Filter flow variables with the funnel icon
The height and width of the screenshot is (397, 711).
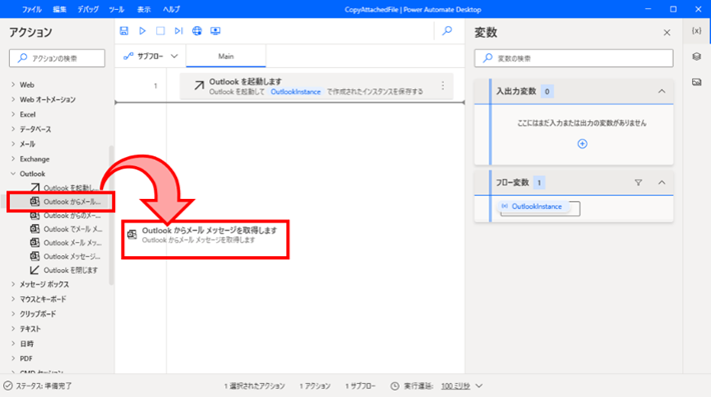coord(638,183)
